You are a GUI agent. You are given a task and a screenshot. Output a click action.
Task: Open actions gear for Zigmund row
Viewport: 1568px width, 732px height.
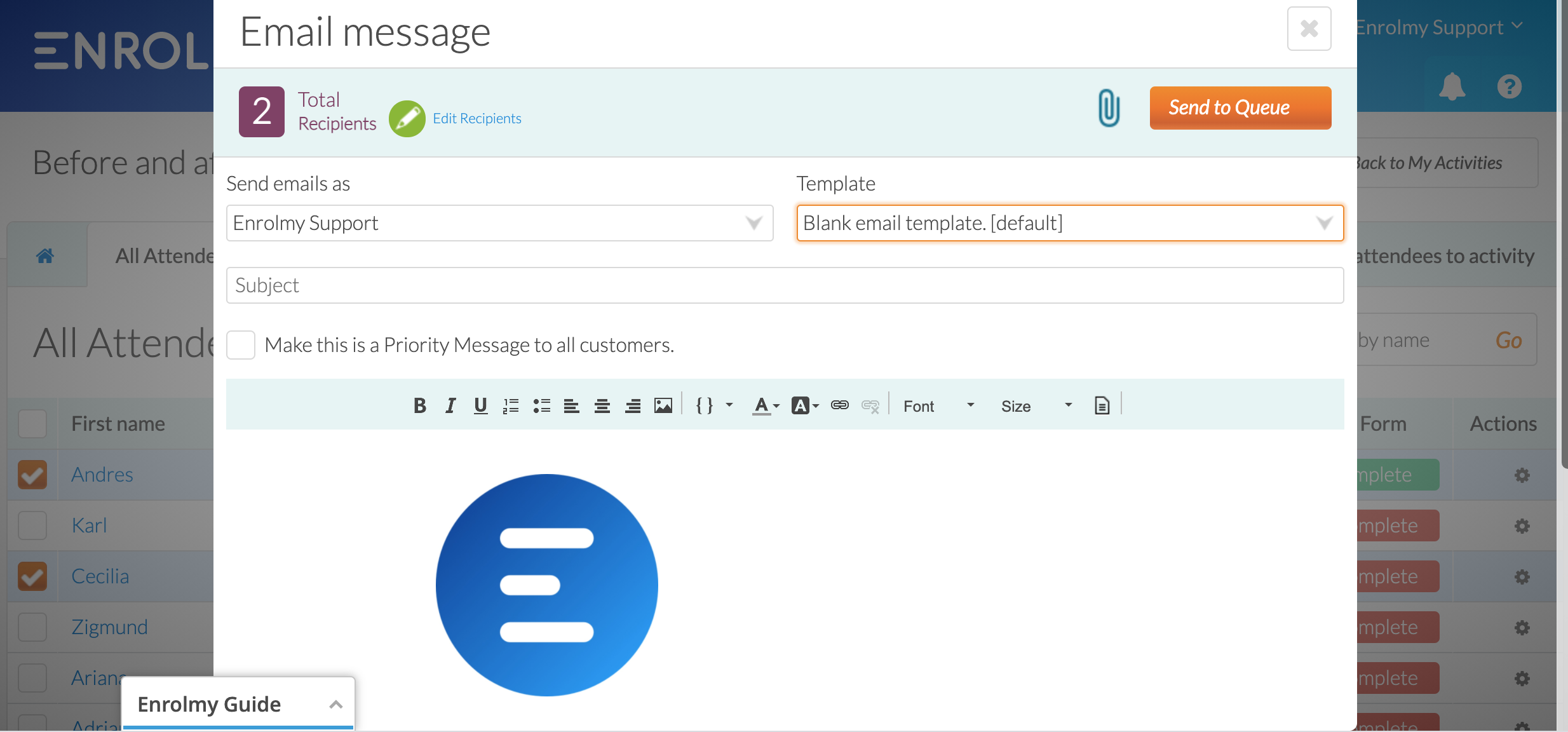(1522, 628)
